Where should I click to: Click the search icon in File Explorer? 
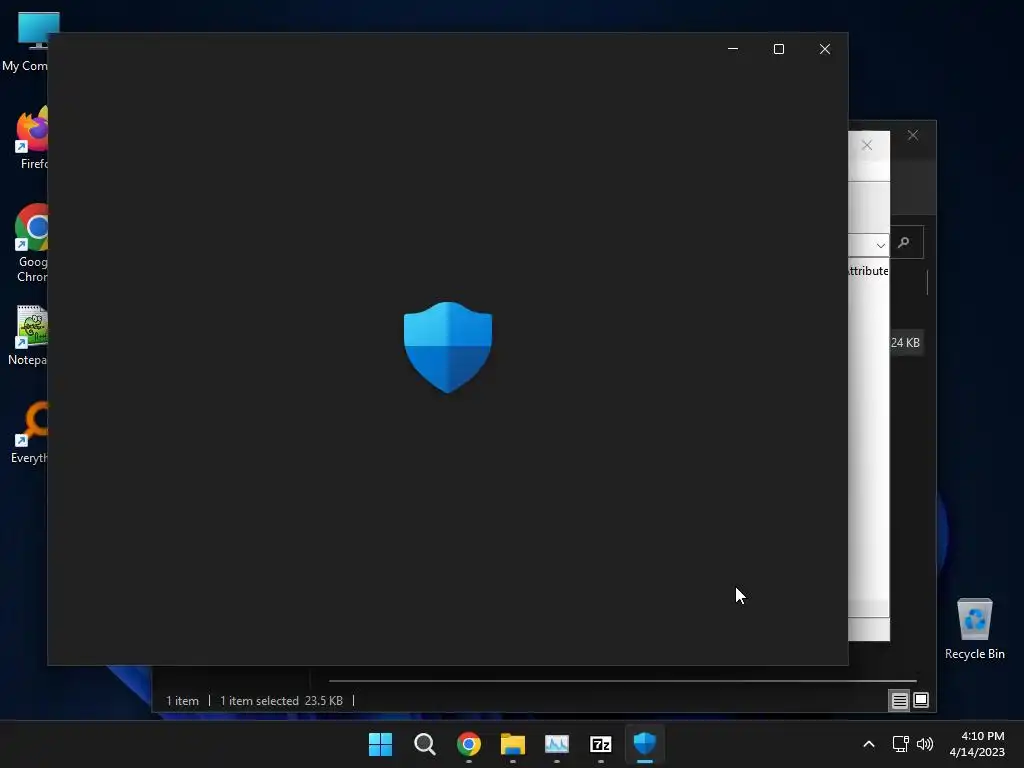point(904,243)
